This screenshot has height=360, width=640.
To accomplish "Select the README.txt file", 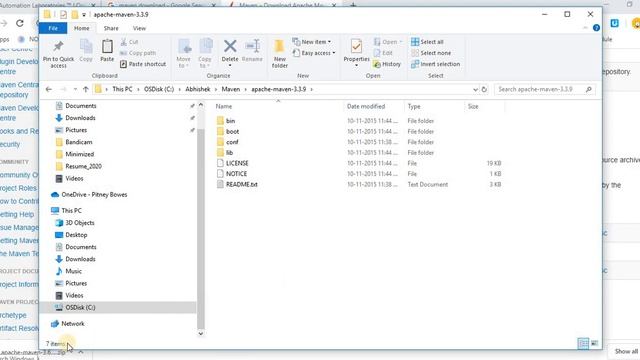I will tap(242, 184).
